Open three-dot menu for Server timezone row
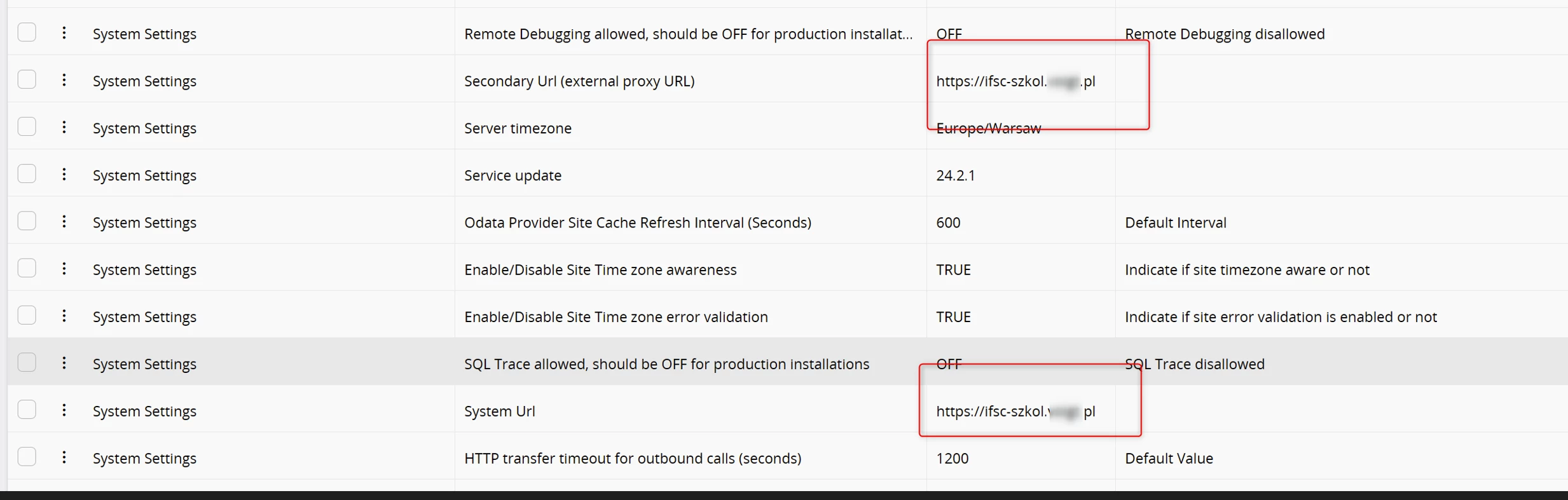Screen dimensions: 1568x500 click(64, 127)
